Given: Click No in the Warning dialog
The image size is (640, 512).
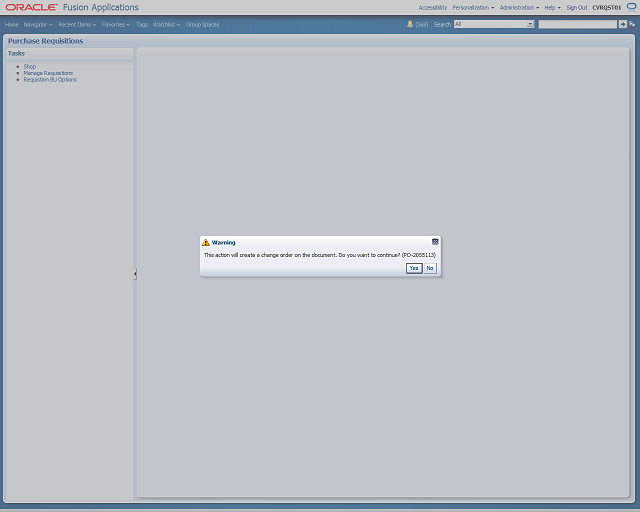Looking at the screenshot, I should [x=430, y=268].
